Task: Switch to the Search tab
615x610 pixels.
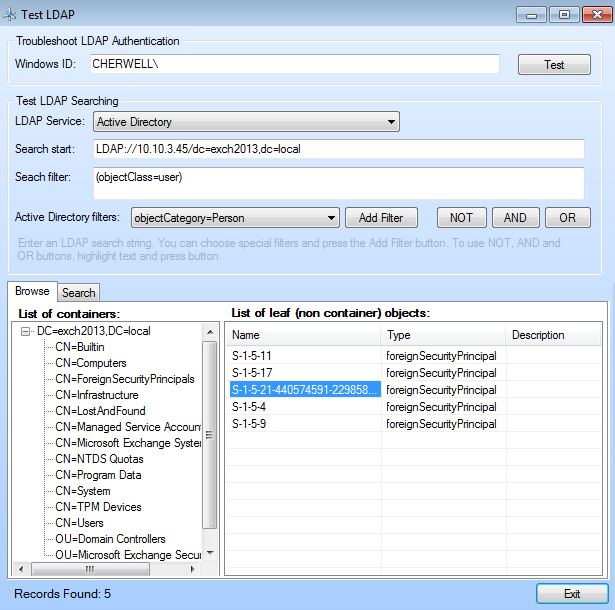Action: (78, 292)
